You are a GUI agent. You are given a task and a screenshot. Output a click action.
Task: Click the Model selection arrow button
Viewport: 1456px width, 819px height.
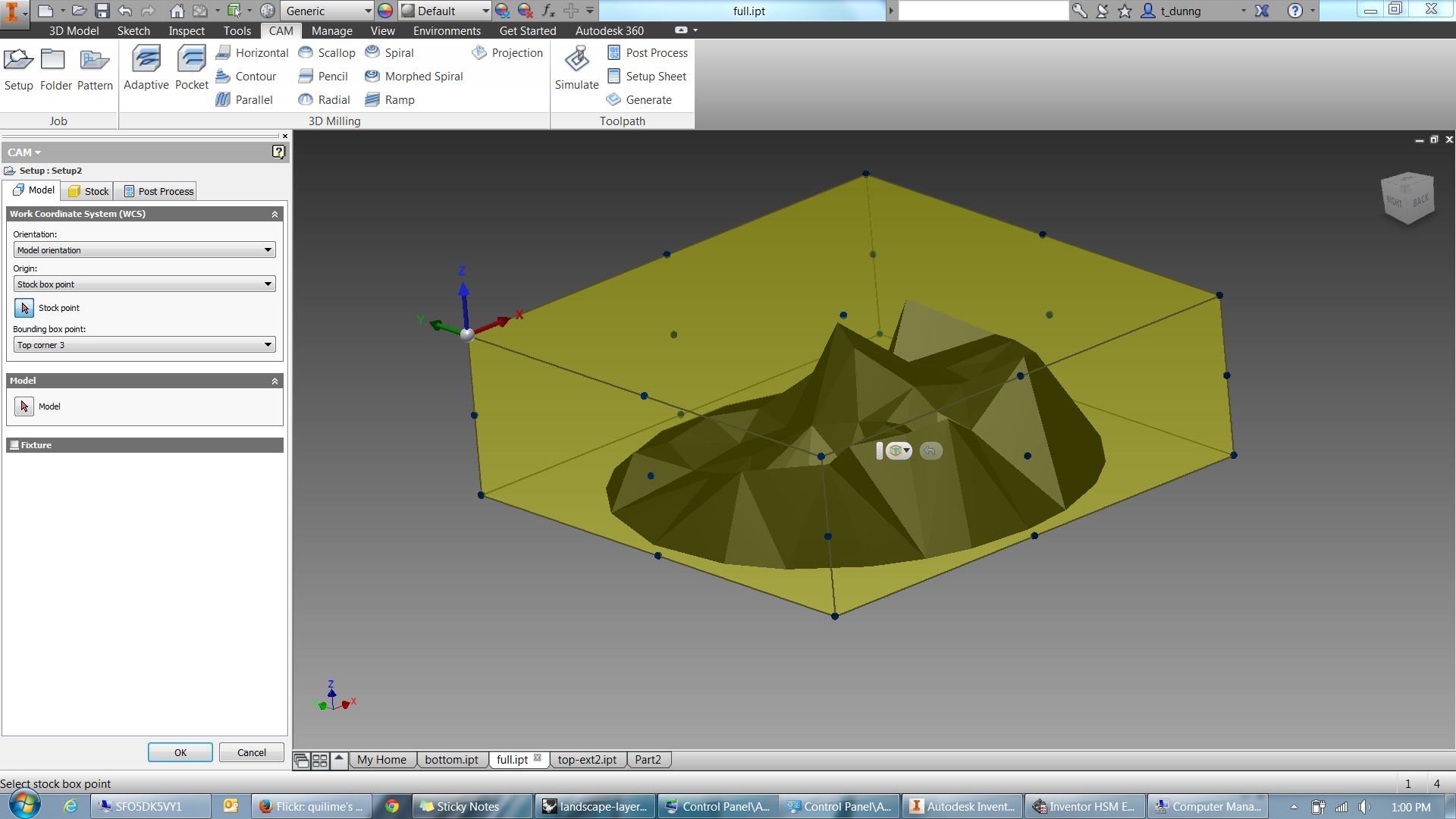coord(24,406)
